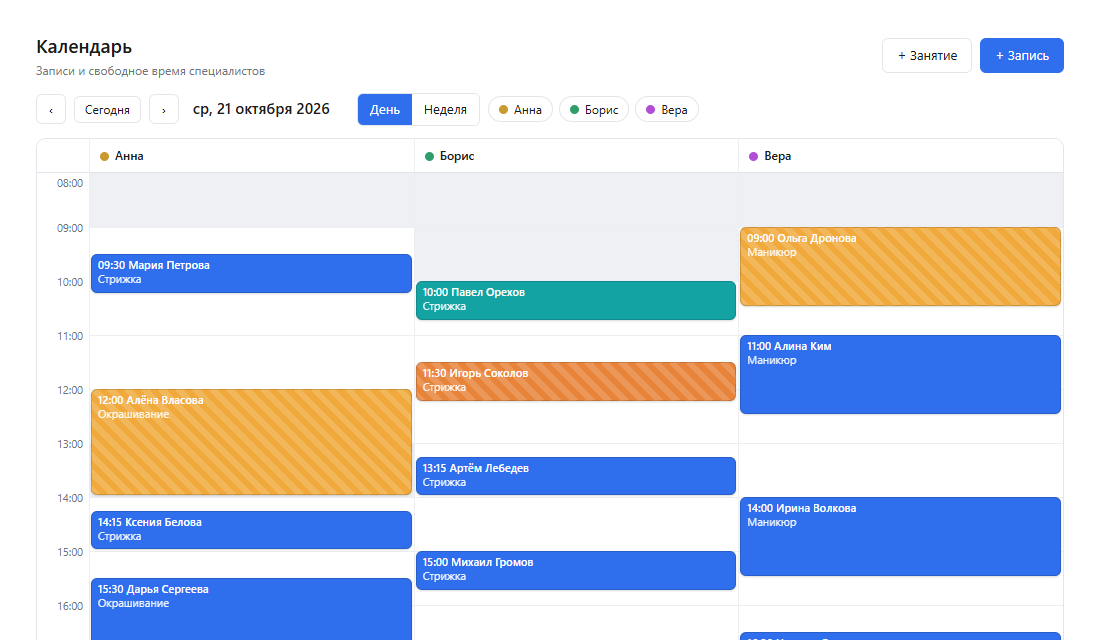Open the 12:00 Алёна Власова colouring booking
The image size is (1100, 640).
[251, 442]
